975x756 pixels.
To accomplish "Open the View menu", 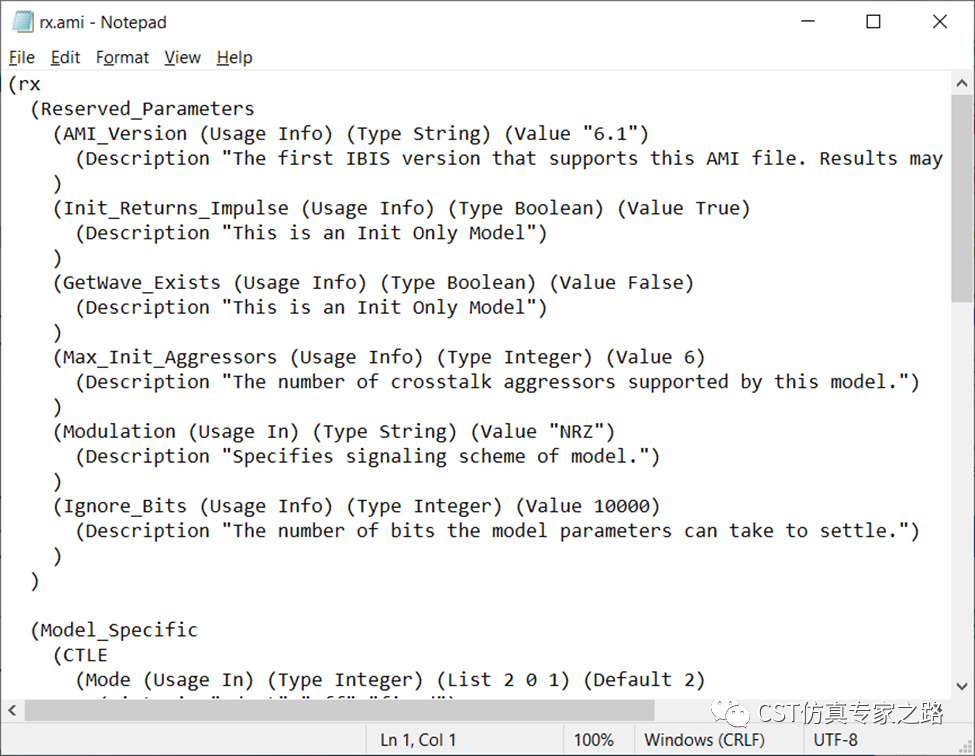I will click(x=182, y=58).
